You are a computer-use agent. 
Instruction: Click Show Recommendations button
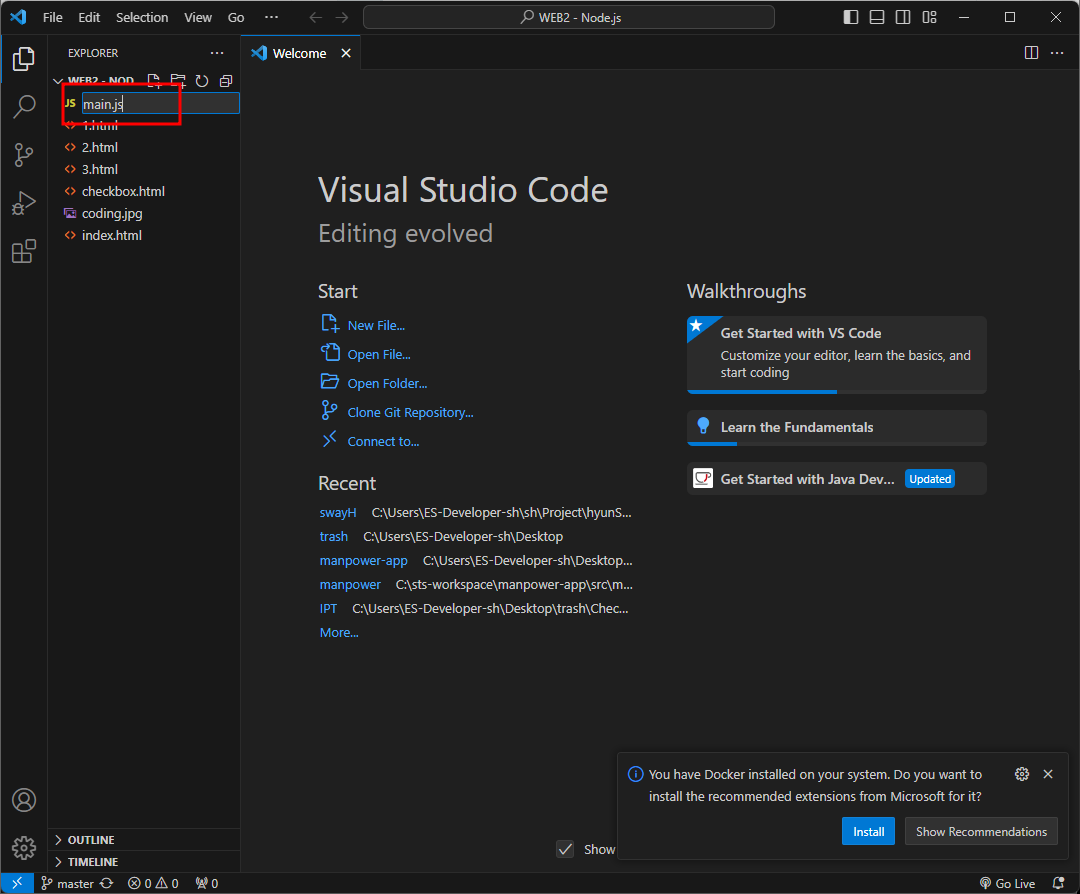pos(981,831)
